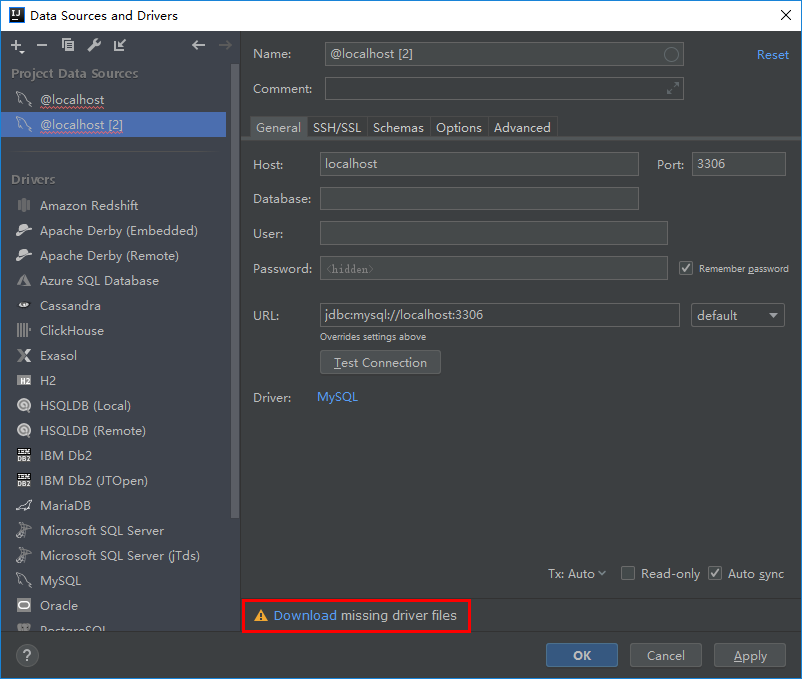Click the warning triangle near Download
The image size is (802, 679).
point(263,616)
